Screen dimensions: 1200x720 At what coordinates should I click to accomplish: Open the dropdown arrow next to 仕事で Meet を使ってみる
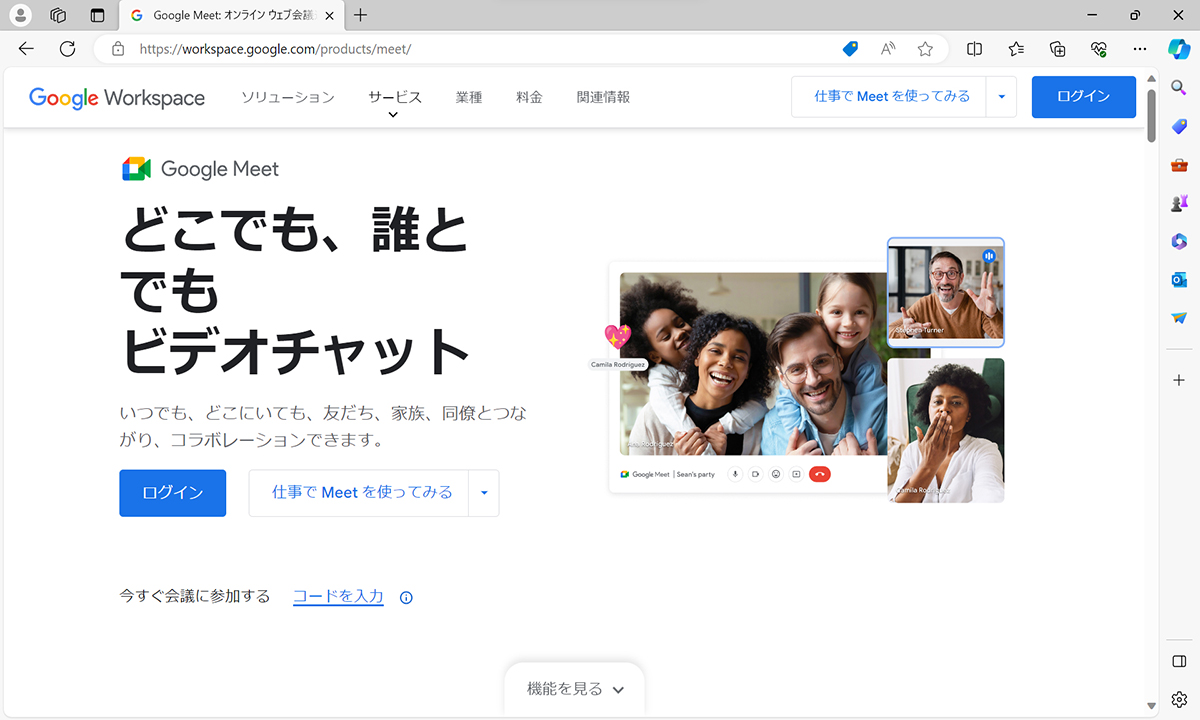pyautogui.click(x=1001, y=96)
